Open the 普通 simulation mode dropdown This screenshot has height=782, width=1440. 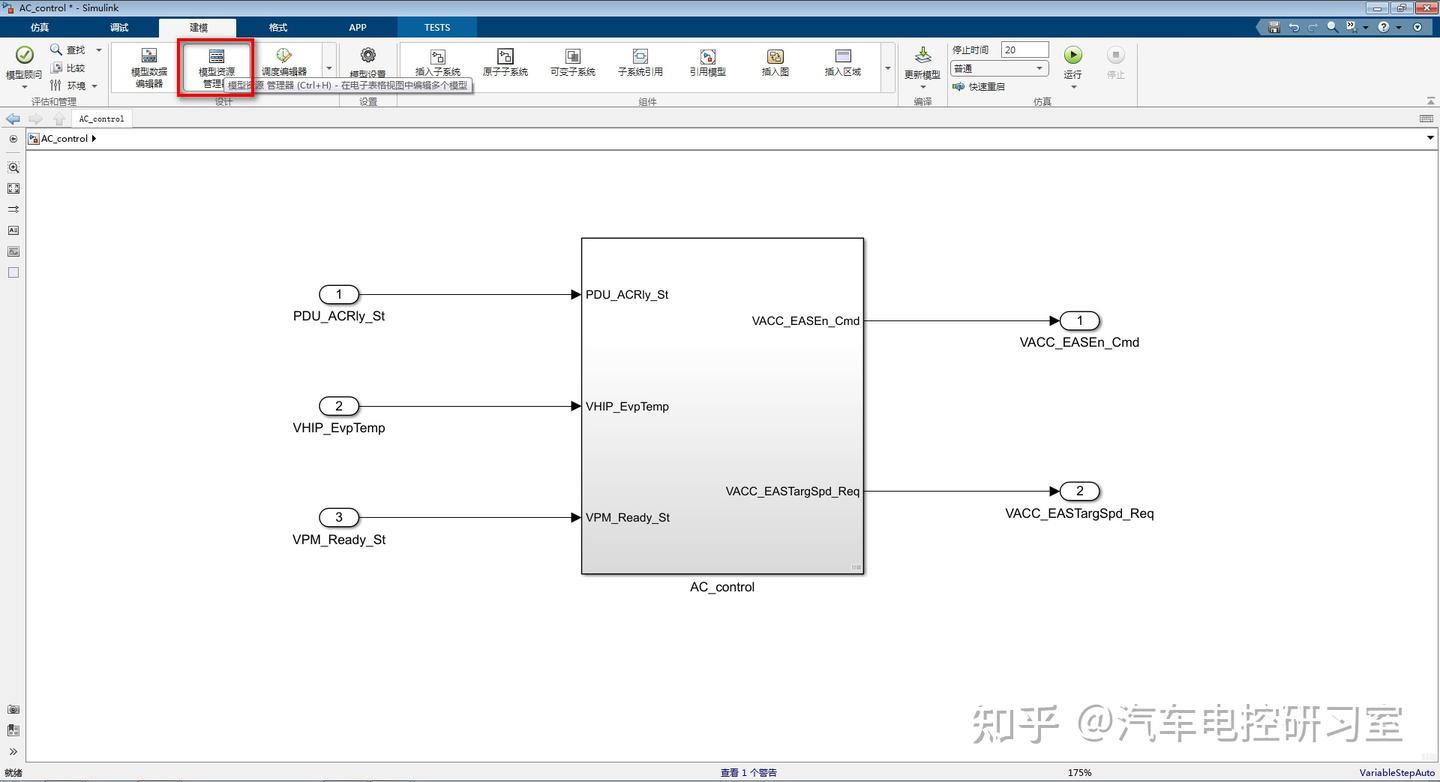pos(998,68)
